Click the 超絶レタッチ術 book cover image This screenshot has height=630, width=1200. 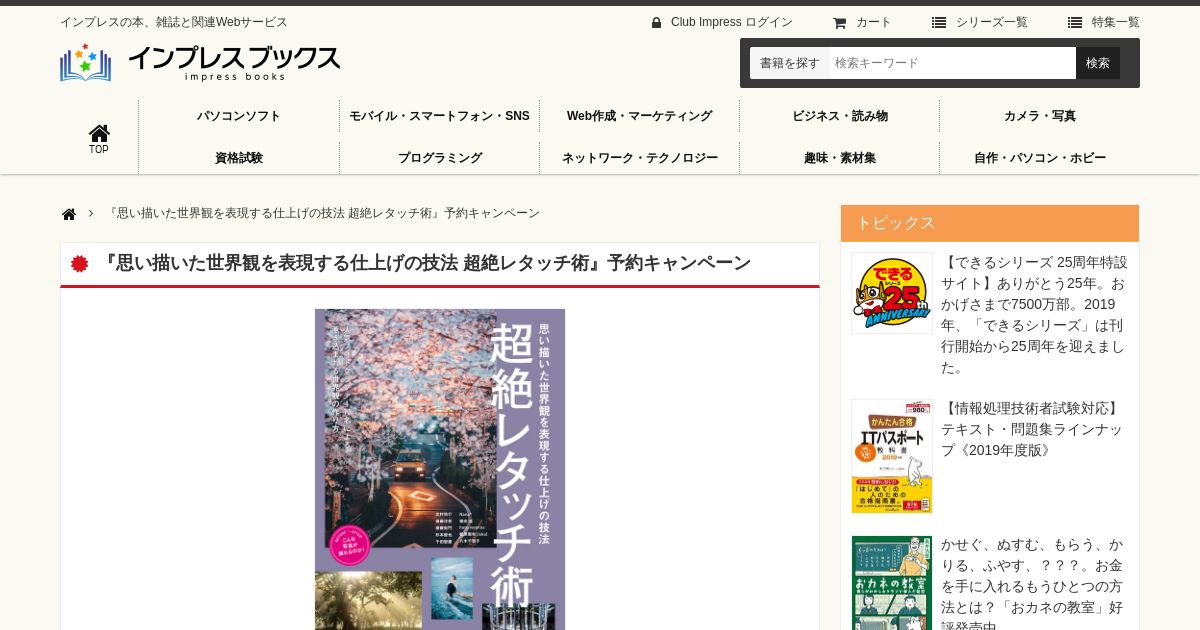[x=440, y=469]
